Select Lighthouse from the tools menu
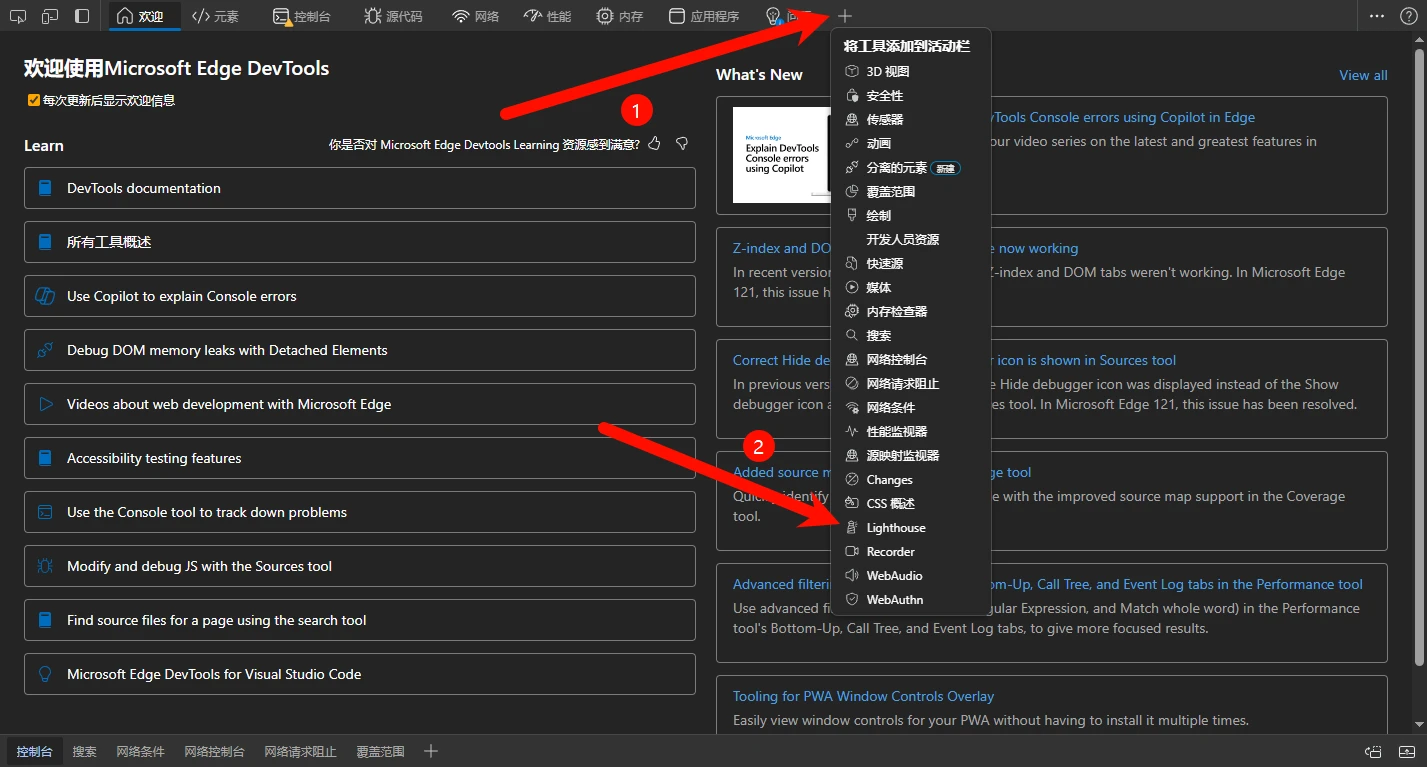The width and height of the screenshot is (1427, 767). coord(895,528)
